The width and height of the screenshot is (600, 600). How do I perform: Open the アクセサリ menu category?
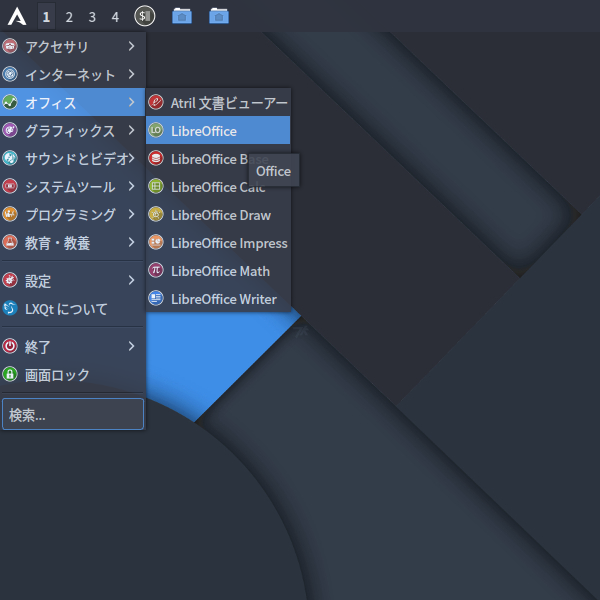[73, 46]
